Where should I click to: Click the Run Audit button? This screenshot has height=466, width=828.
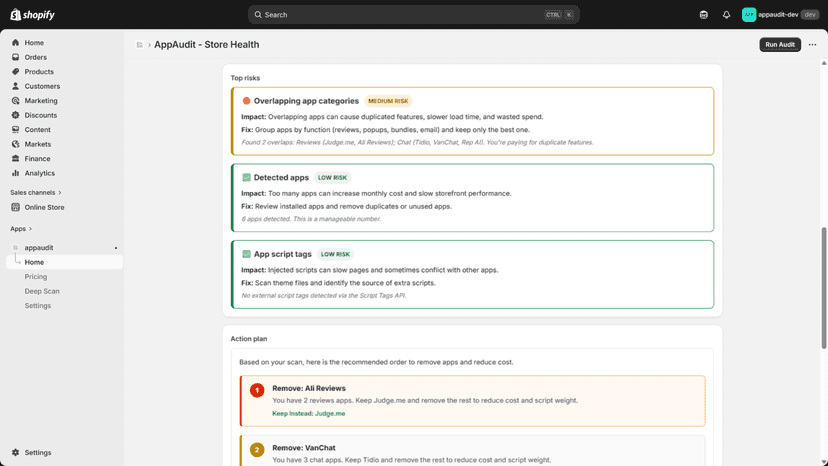point(780,44)
